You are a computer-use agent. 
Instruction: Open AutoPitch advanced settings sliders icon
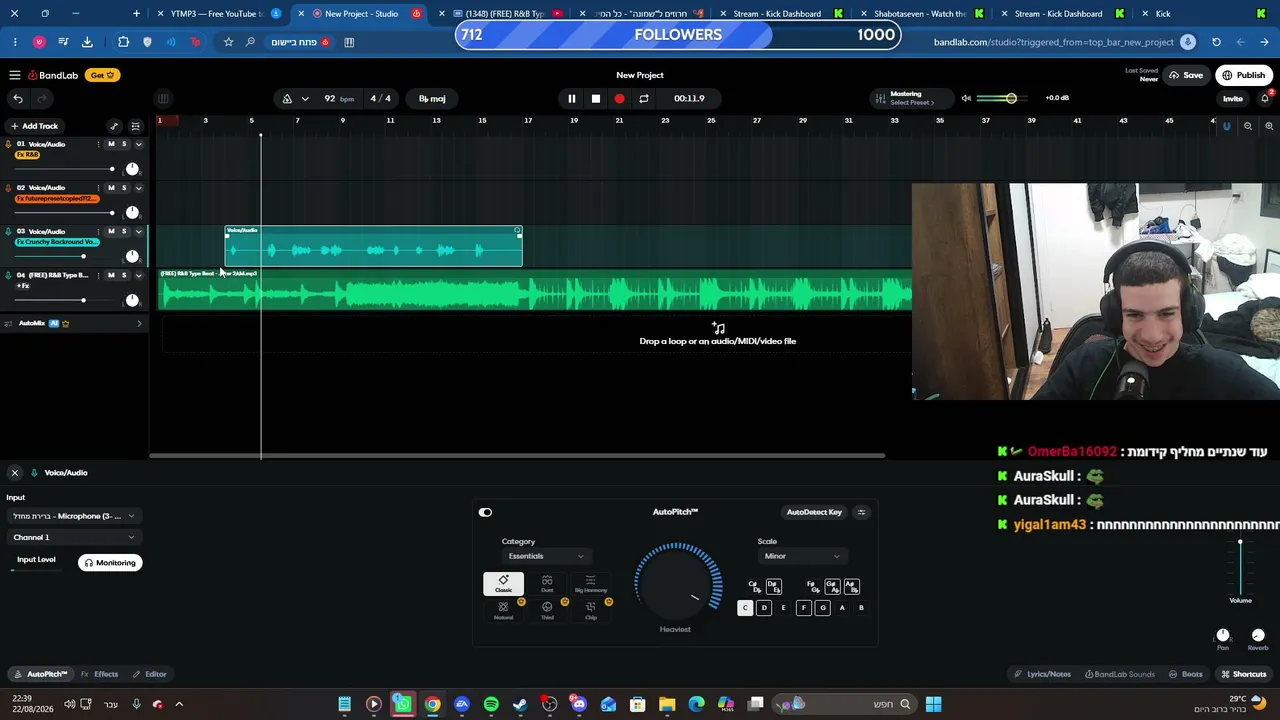[x=861, y=512]
